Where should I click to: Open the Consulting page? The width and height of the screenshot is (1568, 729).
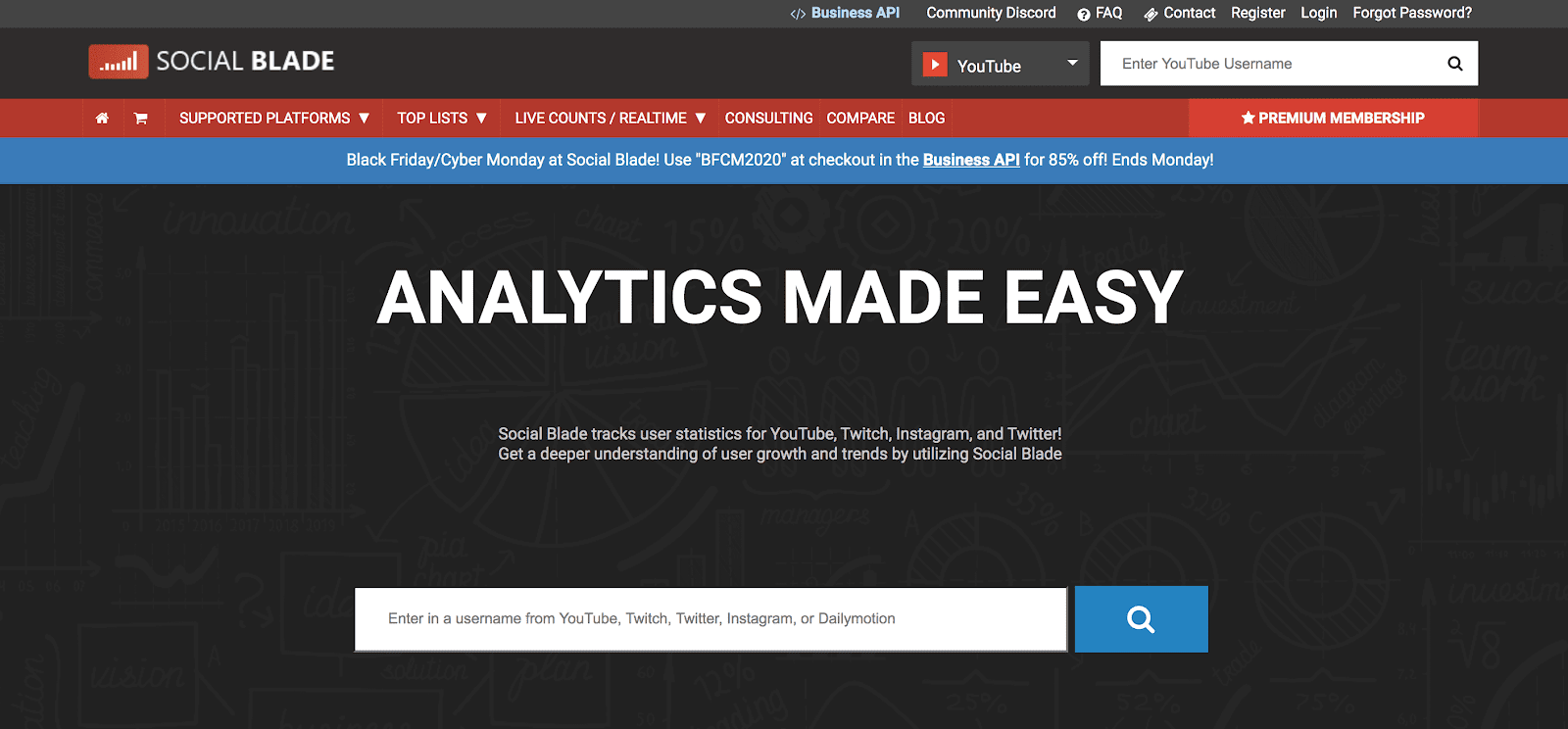click(769, 118)
